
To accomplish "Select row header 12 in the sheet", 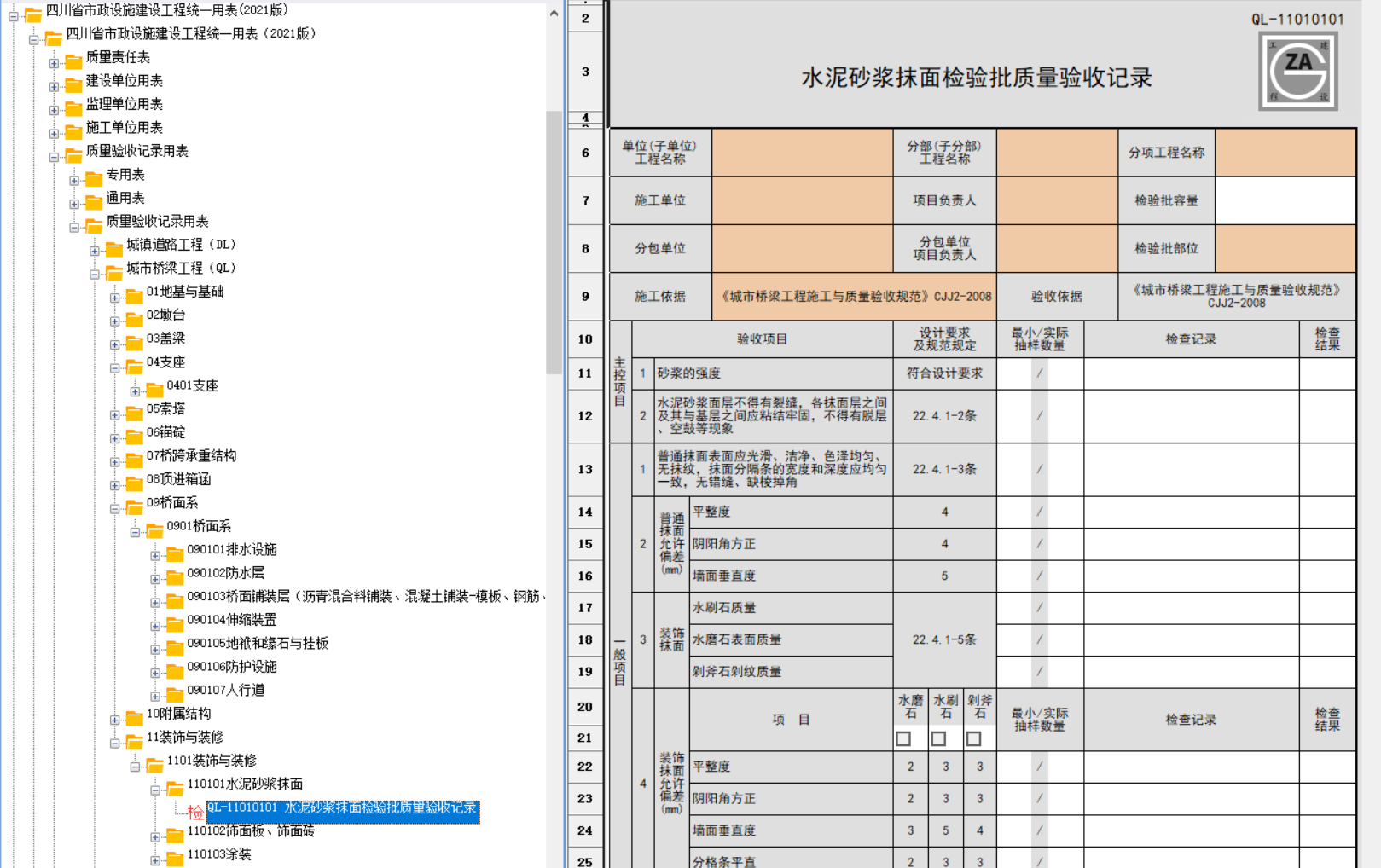I will [x=585, y=416].
